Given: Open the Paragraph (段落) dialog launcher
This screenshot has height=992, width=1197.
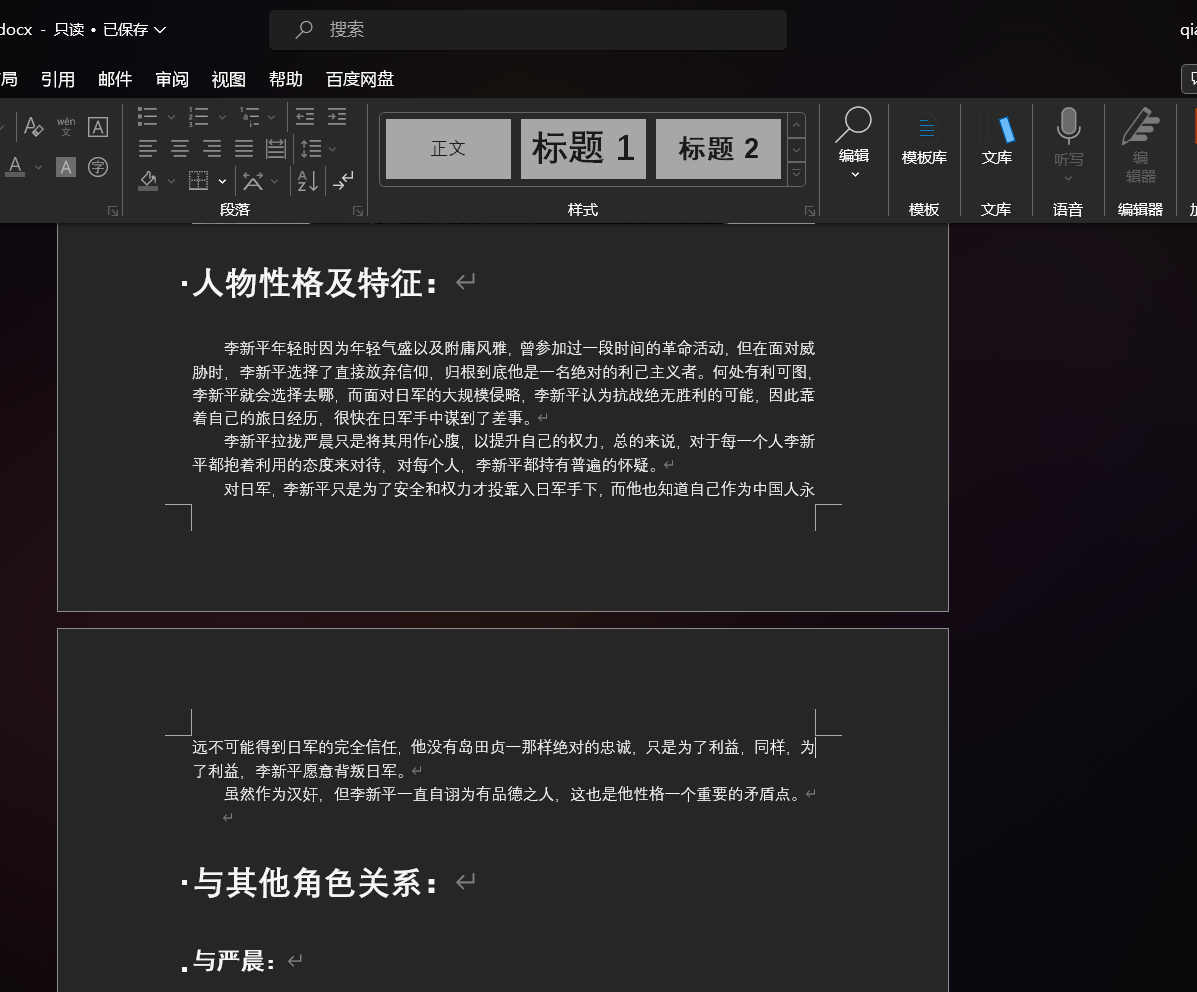Looking at the screenshot, I should (358, 211).
